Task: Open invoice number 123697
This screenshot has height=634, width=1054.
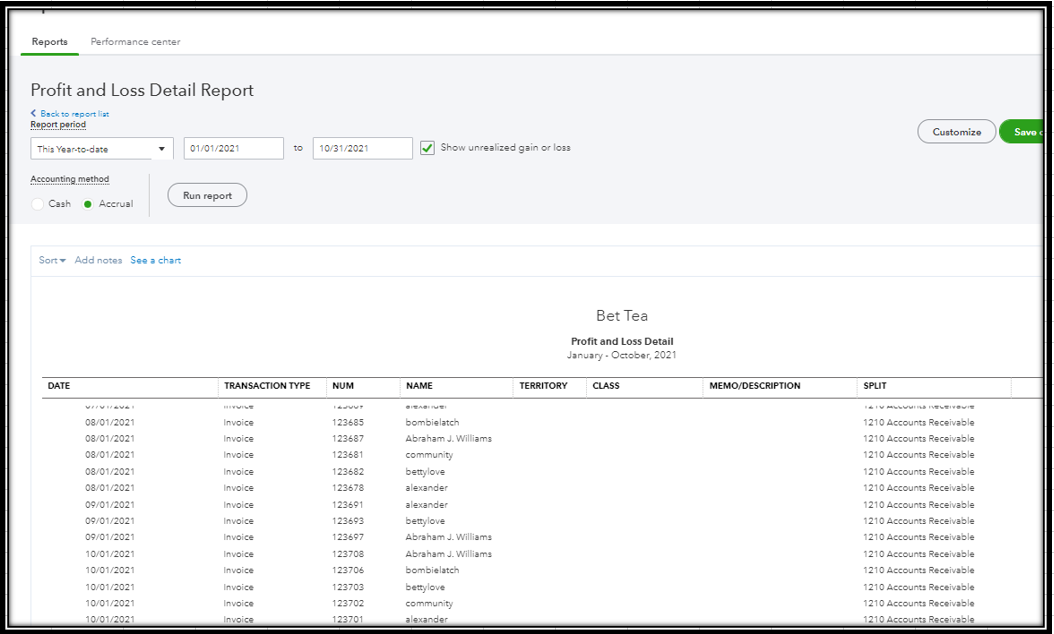Action: [348, 537]
